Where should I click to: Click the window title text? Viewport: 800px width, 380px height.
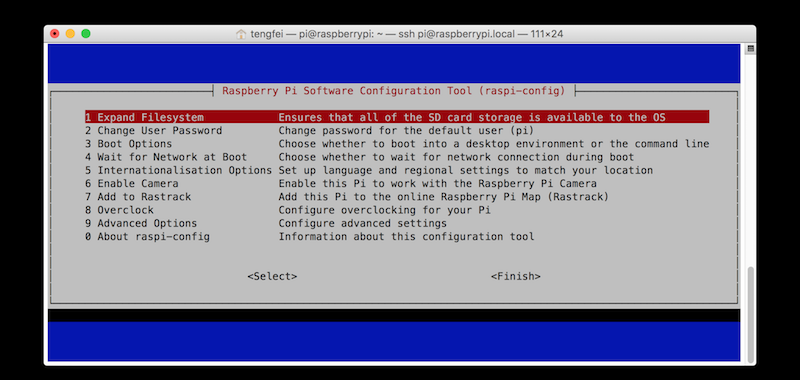(407, 34)
